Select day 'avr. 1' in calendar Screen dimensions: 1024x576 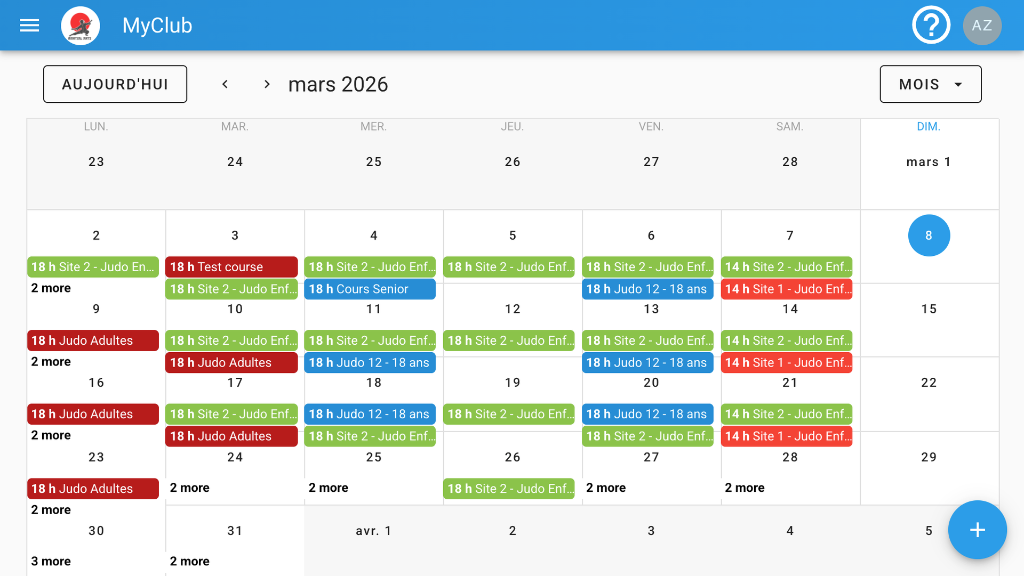(x=374, y=531)
